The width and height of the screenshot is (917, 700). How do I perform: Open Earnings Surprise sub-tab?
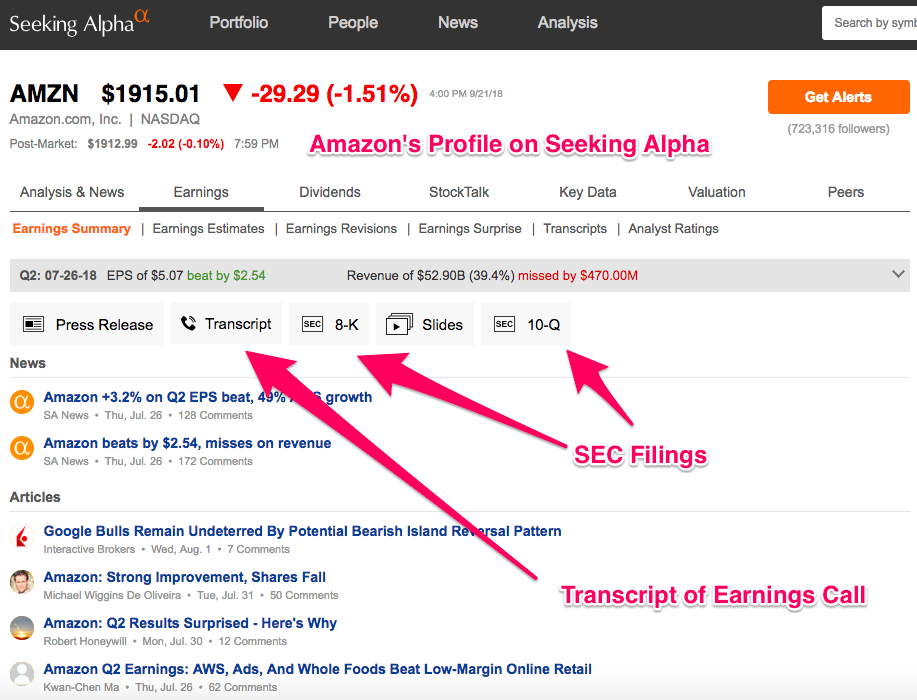(470, 229)
